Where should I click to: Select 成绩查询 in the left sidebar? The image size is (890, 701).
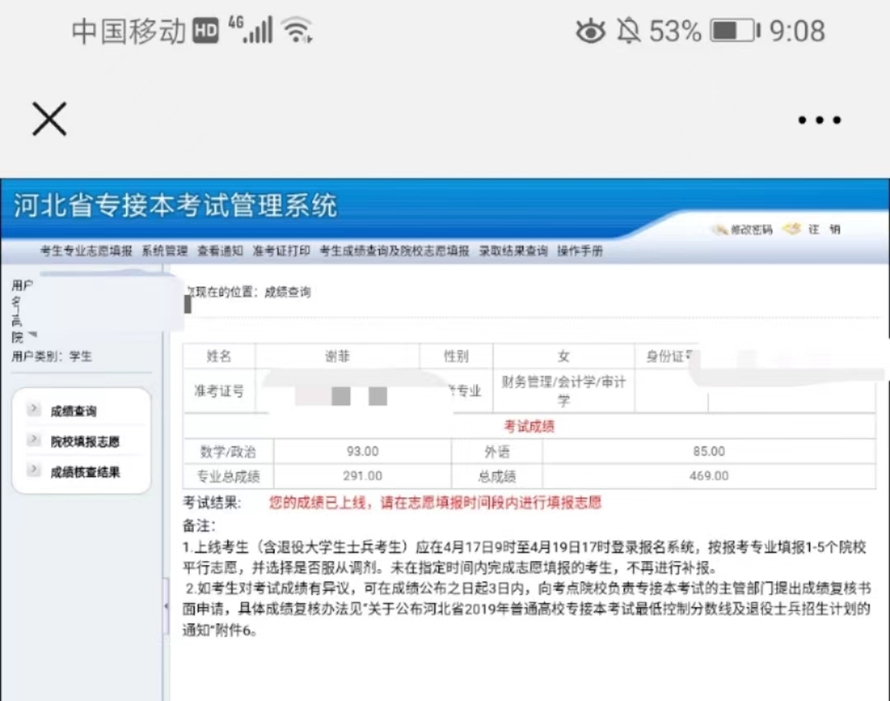point(75,411)
